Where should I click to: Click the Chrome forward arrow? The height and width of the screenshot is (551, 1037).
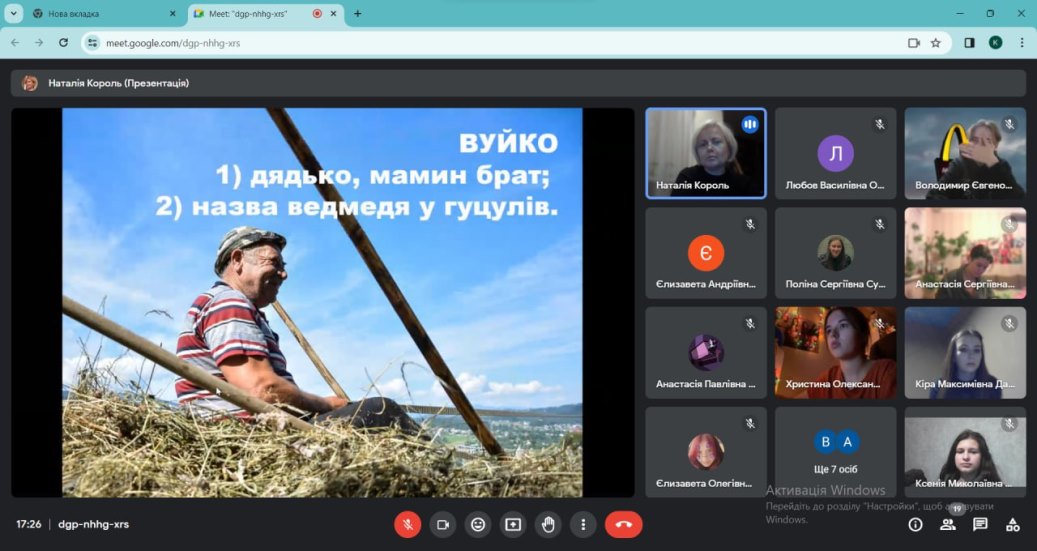pos(39,42)
